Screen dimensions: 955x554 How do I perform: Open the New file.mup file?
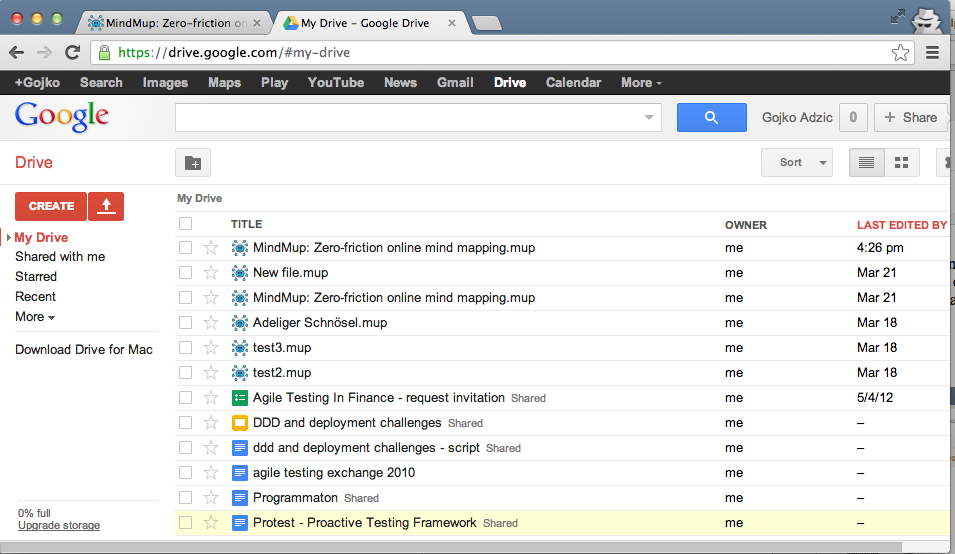pyautogui.click(x=291, y=273)
